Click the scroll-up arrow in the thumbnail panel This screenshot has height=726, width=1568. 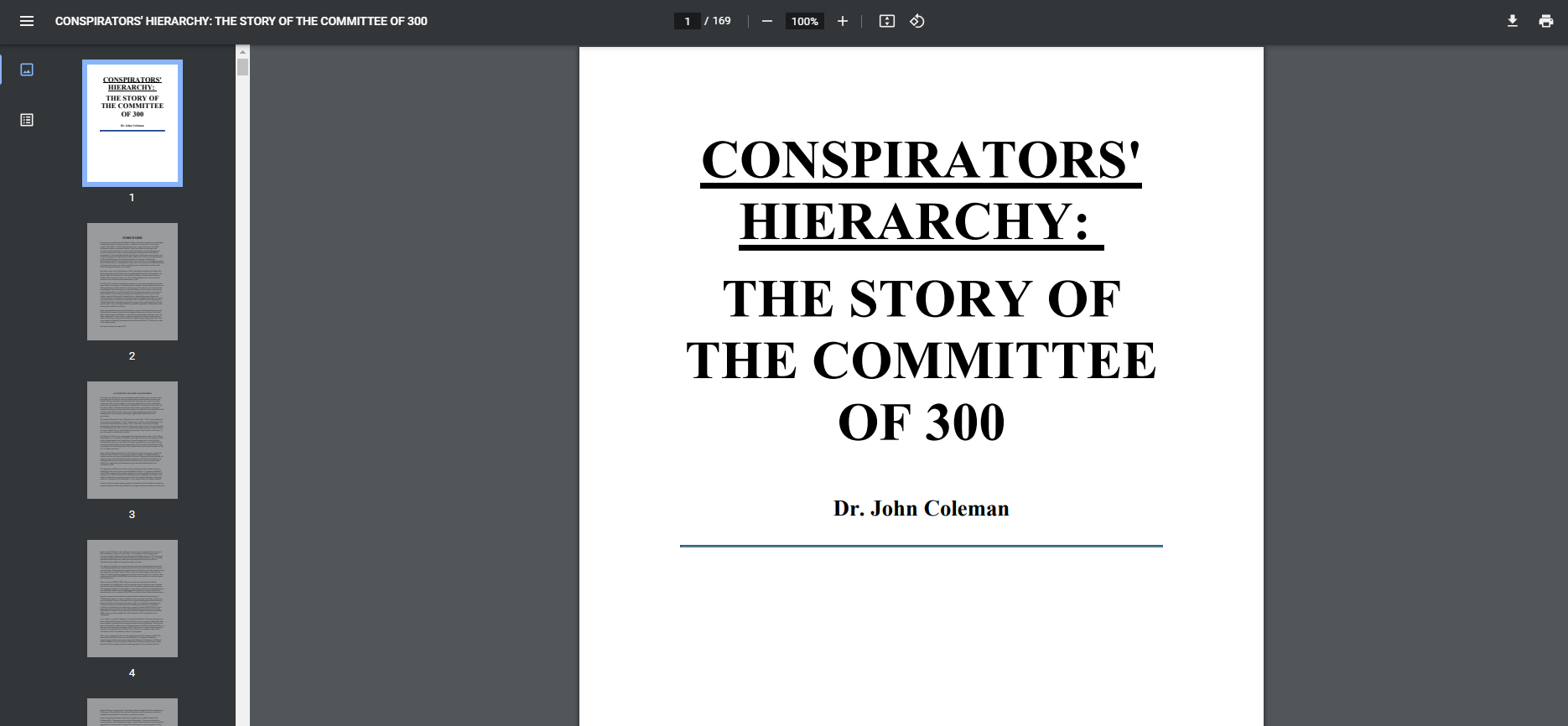[243, 52]
